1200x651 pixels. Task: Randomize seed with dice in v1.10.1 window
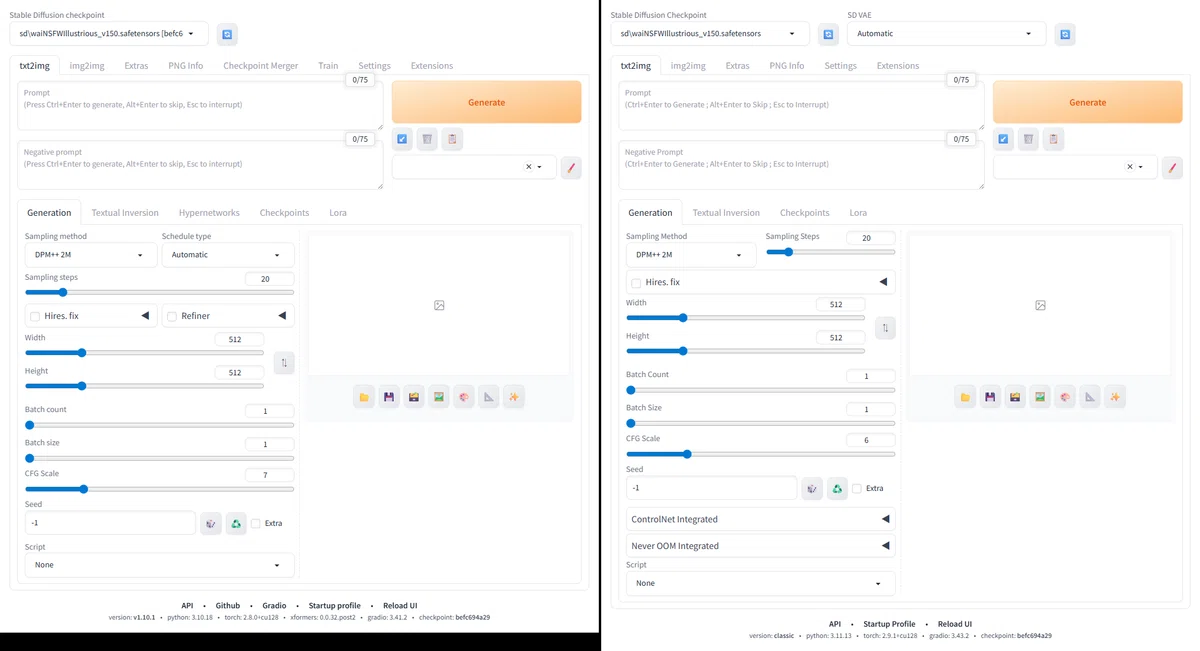pyautogui.click(x=211, y=523)
